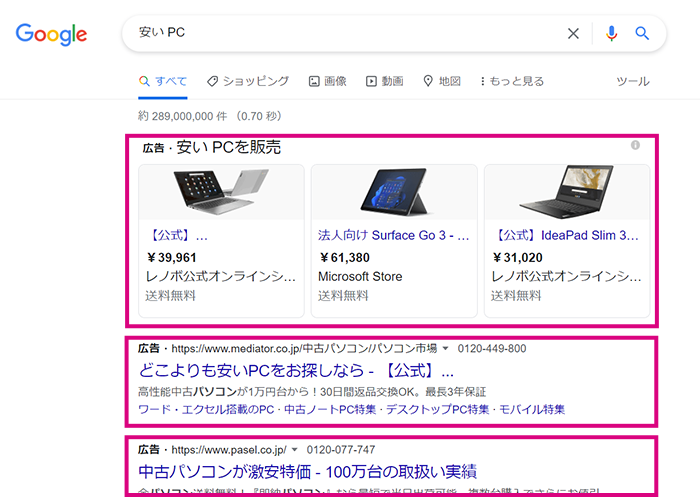Open どこよりも安いPCをお探しなら ad headline
700x497 pixels.
(296, 370)
